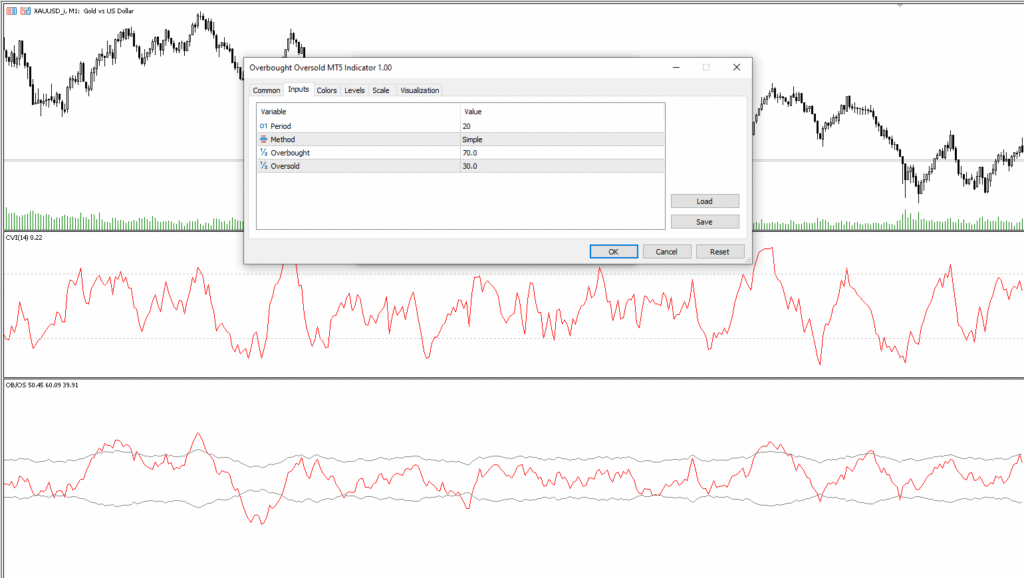Switch to the Common tab
Viewport: 1024px width, 578px height.
point(266,90)
